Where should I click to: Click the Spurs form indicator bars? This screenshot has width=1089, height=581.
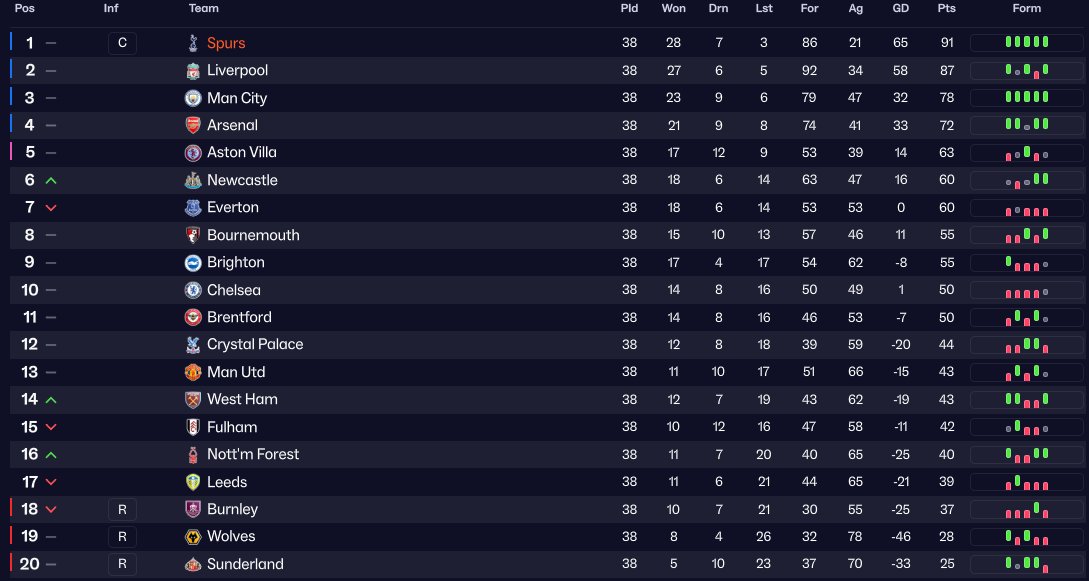click(1027, 42)
